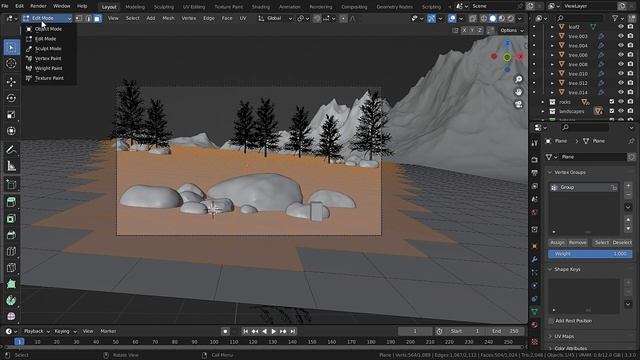The height and width of the screenshot is (360, 640).
Task: Enable edge select mode
Action: tap(88, 18)
